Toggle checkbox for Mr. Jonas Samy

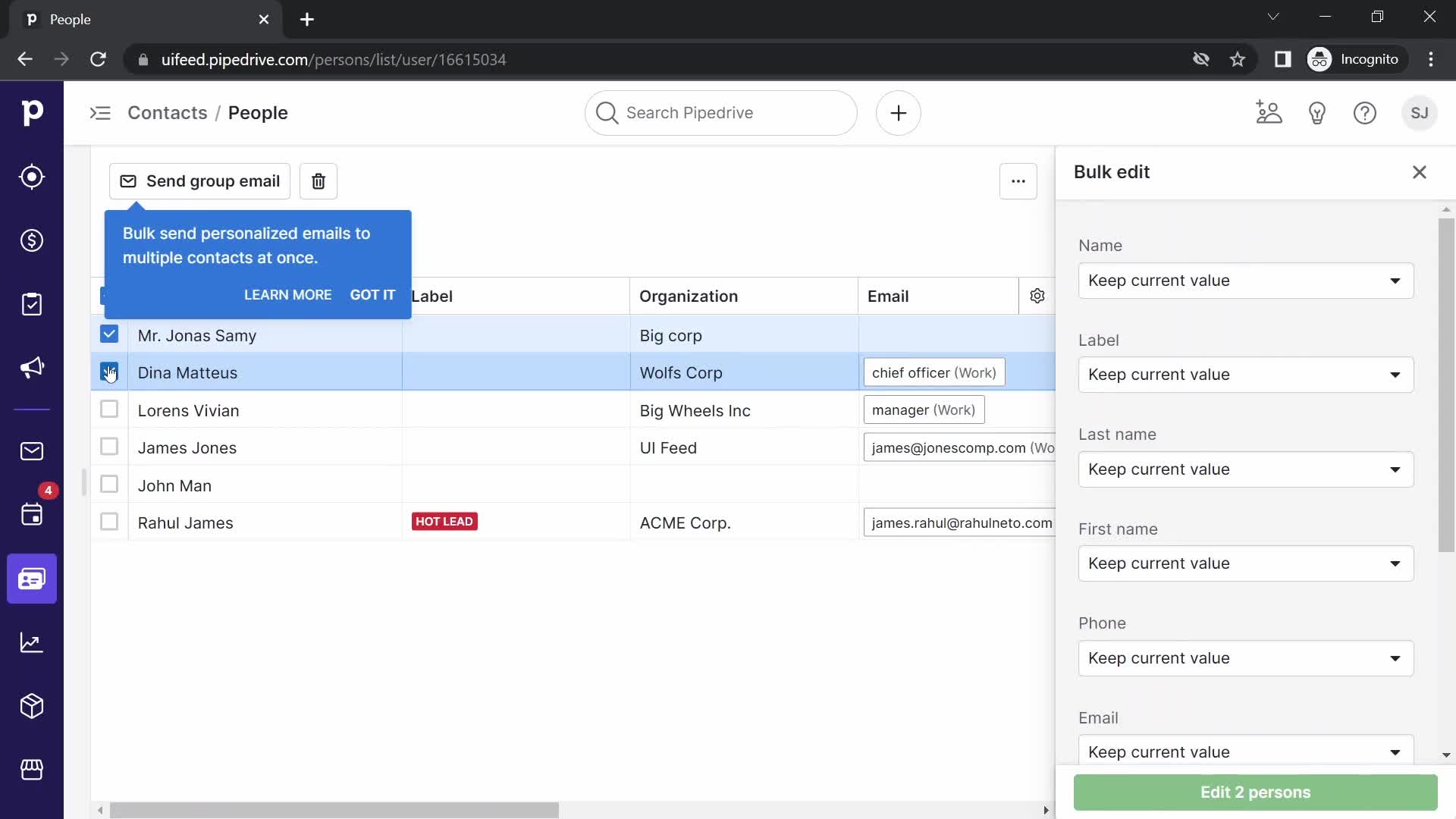[109, 334]
